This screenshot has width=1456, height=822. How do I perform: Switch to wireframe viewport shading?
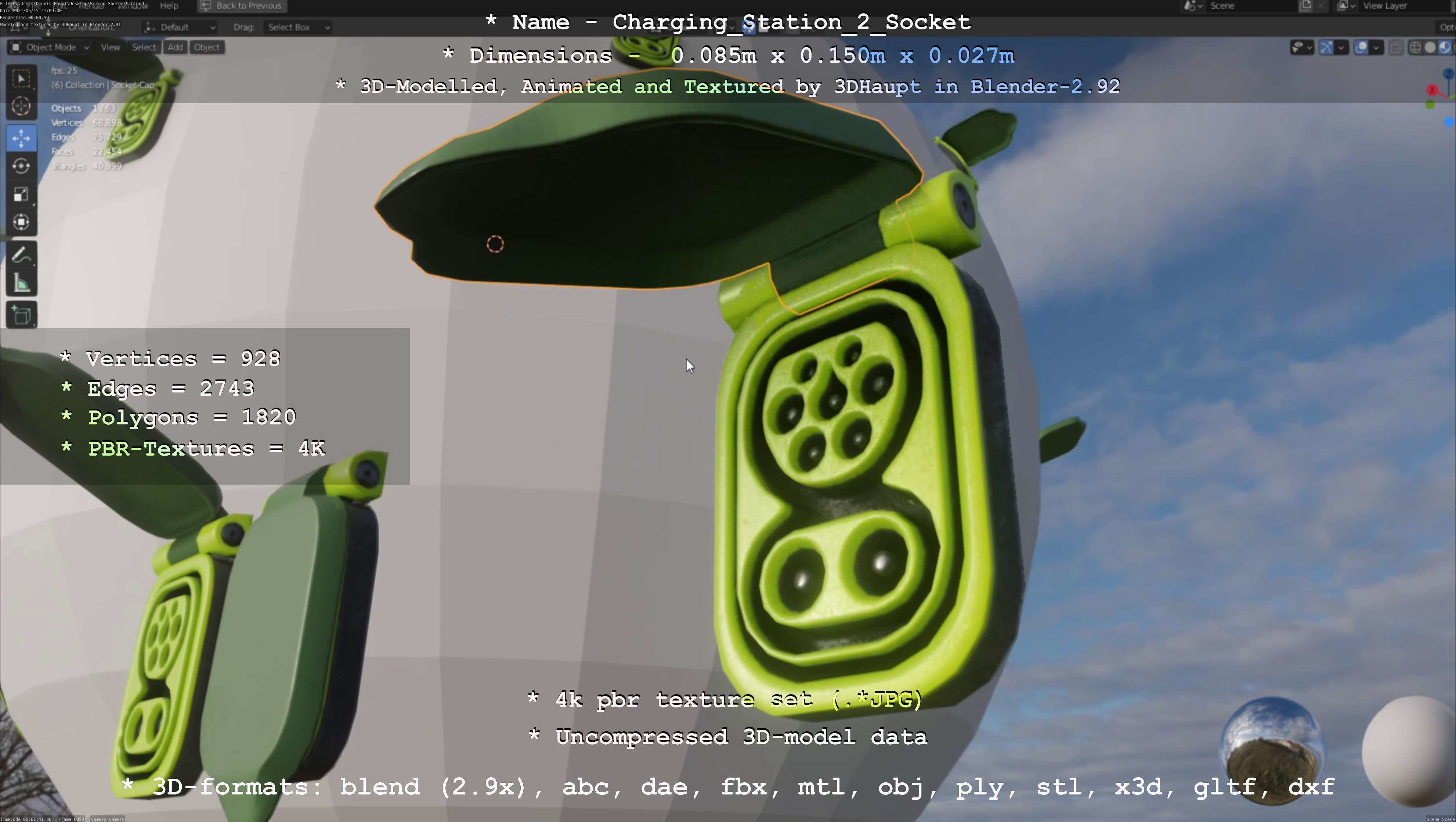point(1415,47)
